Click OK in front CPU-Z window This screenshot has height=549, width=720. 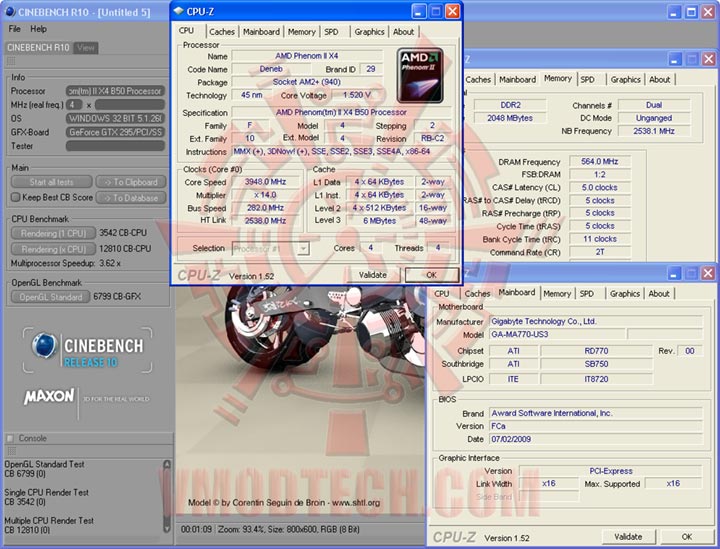pos(432,275)
